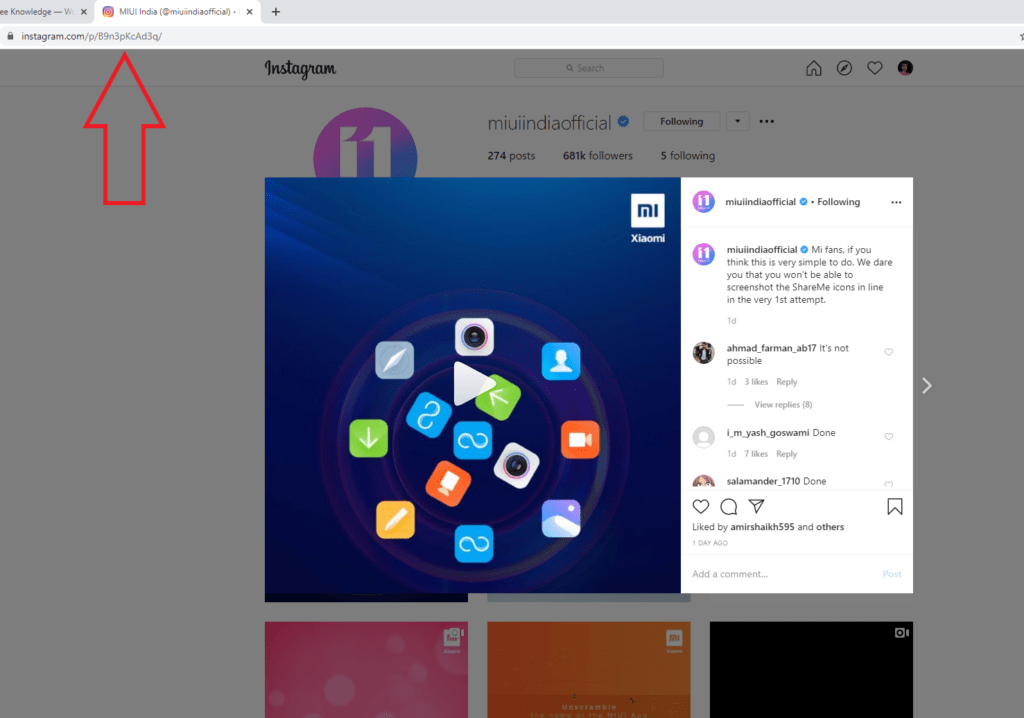Open the Instagram home icon

(813, 68)
